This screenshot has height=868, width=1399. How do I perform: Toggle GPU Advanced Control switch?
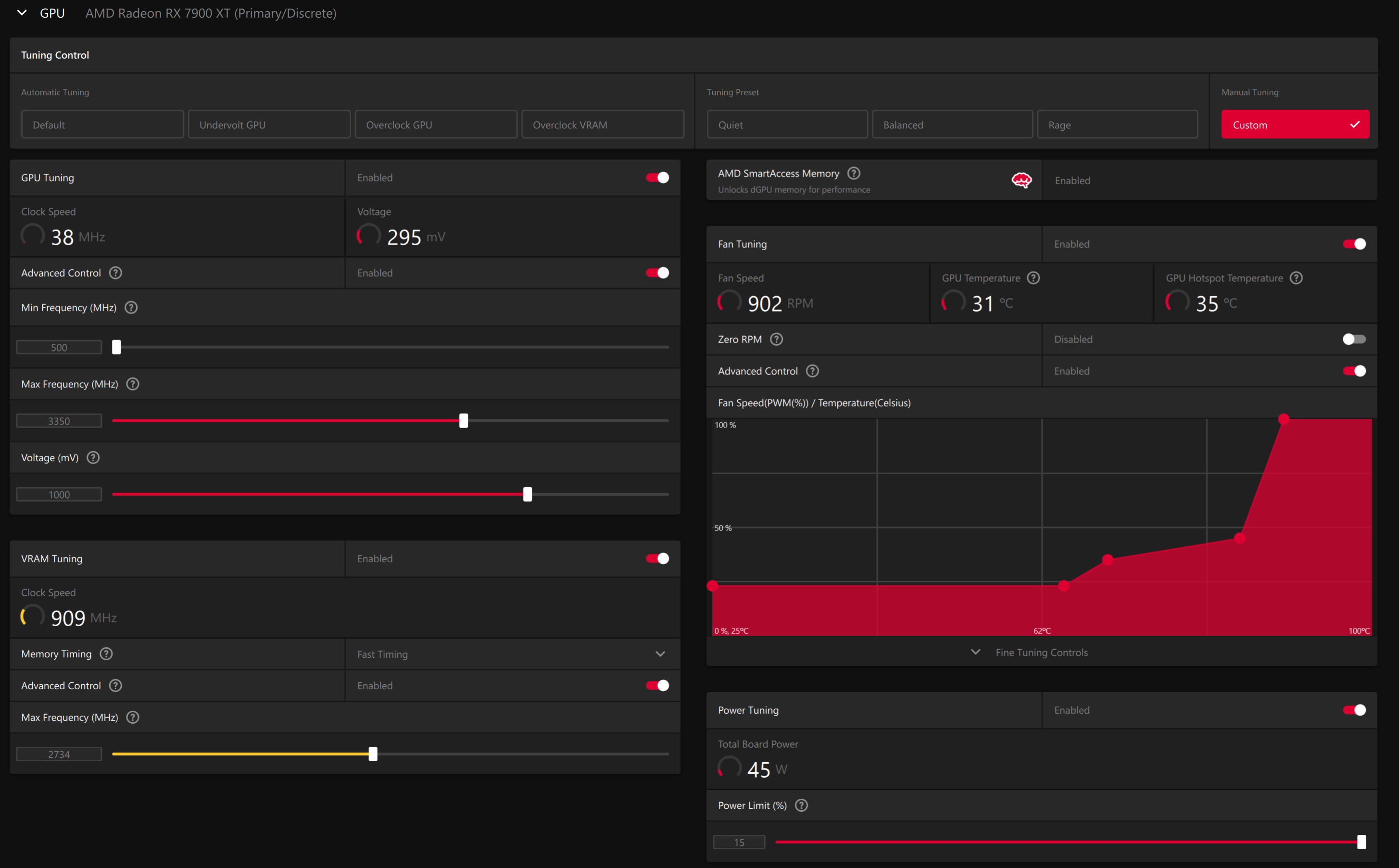pos(657,273)
